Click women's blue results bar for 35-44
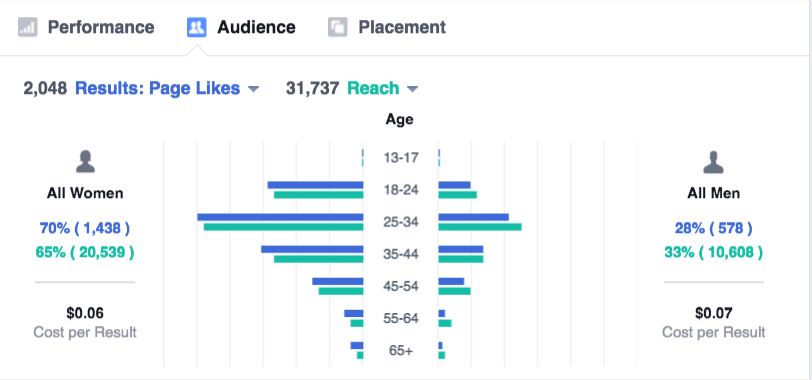This screenshot has height=380, width=812. click(312, 250)
